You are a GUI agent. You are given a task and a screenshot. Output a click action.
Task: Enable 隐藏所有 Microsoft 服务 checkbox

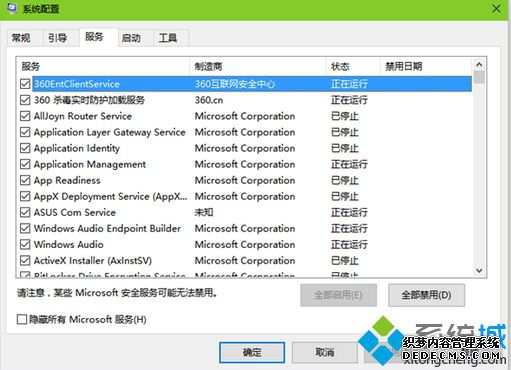coord(22,319)
